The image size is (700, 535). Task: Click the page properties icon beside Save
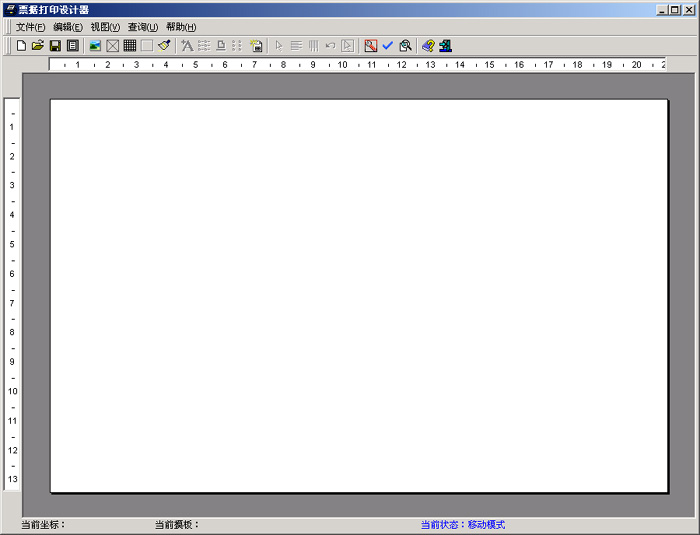point(72,46)
